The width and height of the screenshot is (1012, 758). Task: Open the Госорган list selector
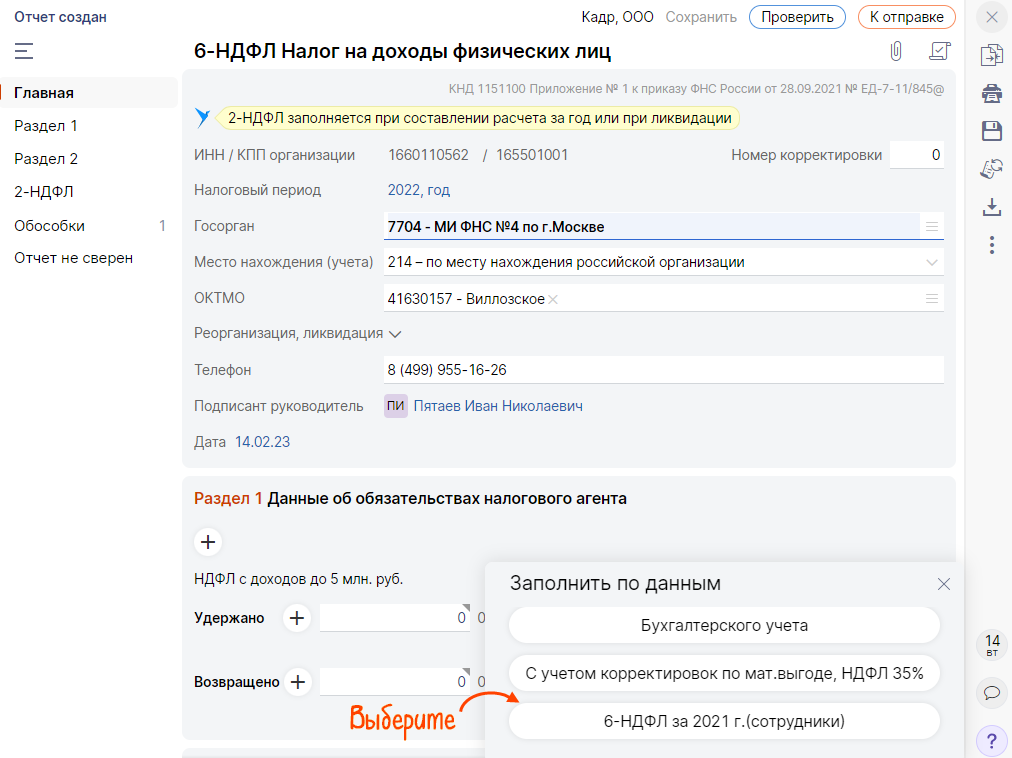point(932,227)
